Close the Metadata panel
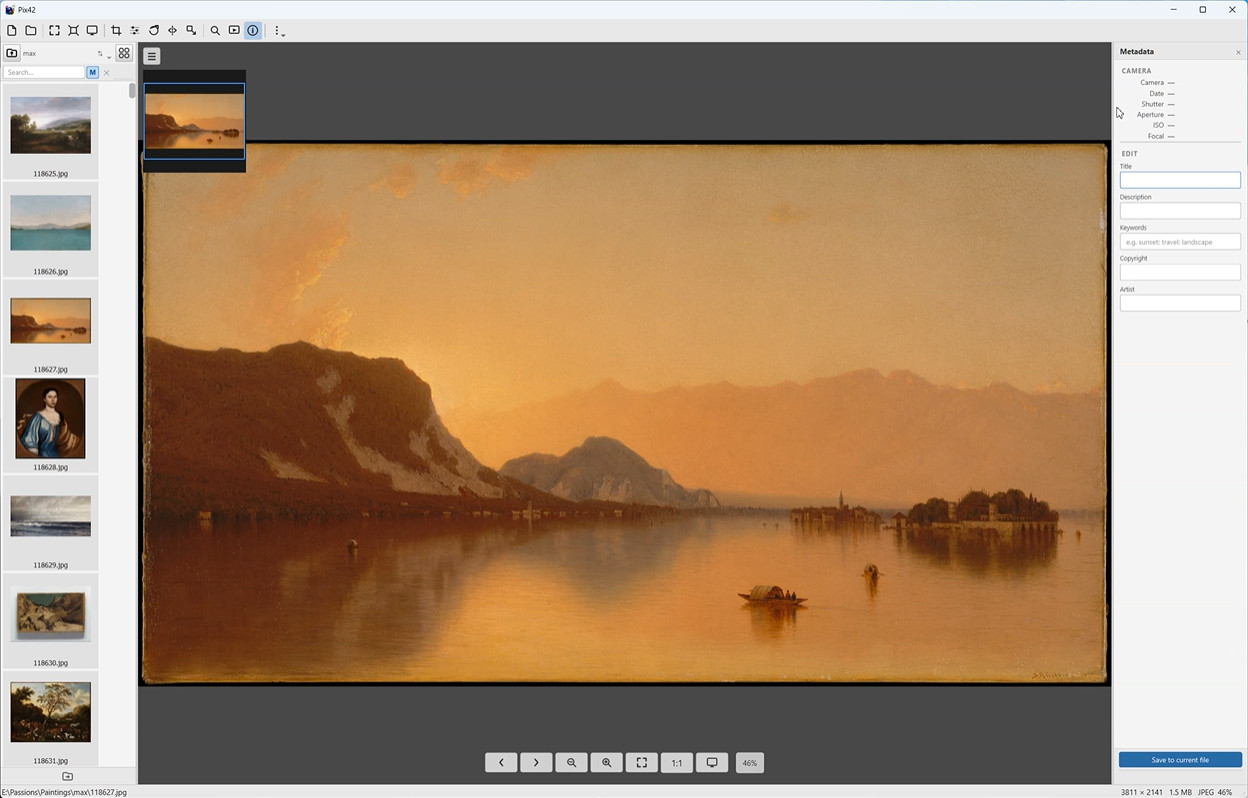Viewport: 1248px width, 798px height. 1238,52
